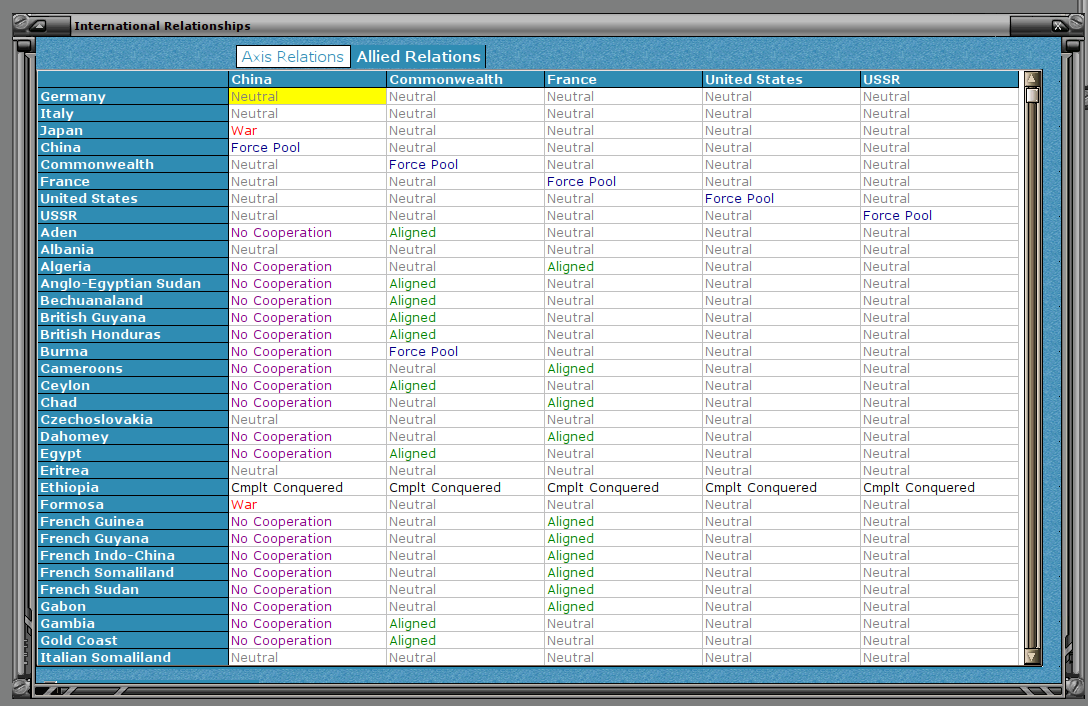Switch to the Axis Relations tab
This screenshot has width=1088, height=706.
pos(293,56)
